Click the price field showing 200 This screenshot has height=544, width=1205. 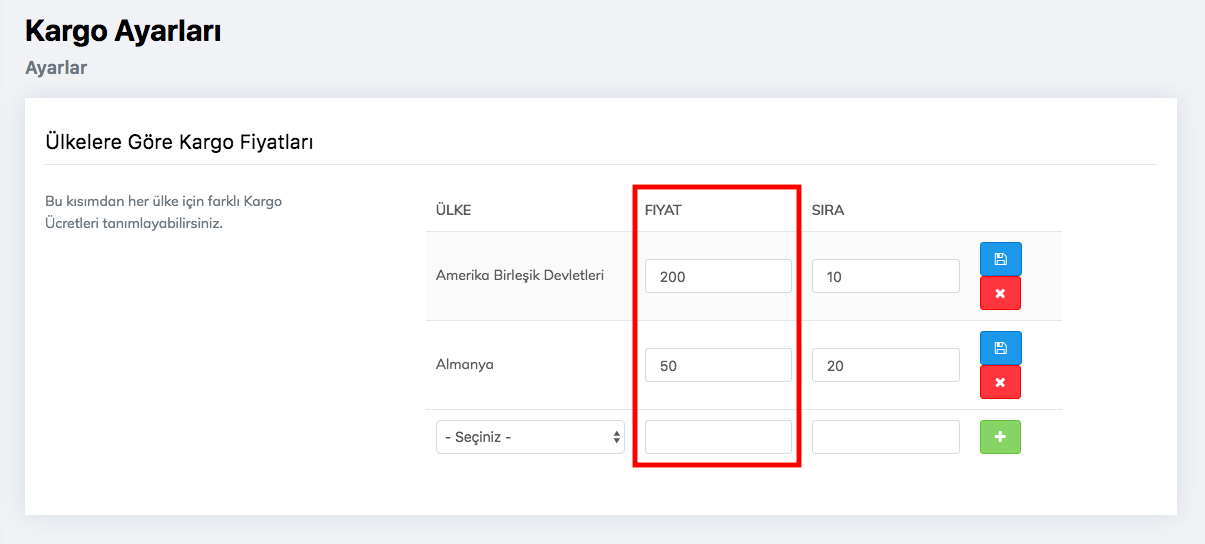pos(718,276)
